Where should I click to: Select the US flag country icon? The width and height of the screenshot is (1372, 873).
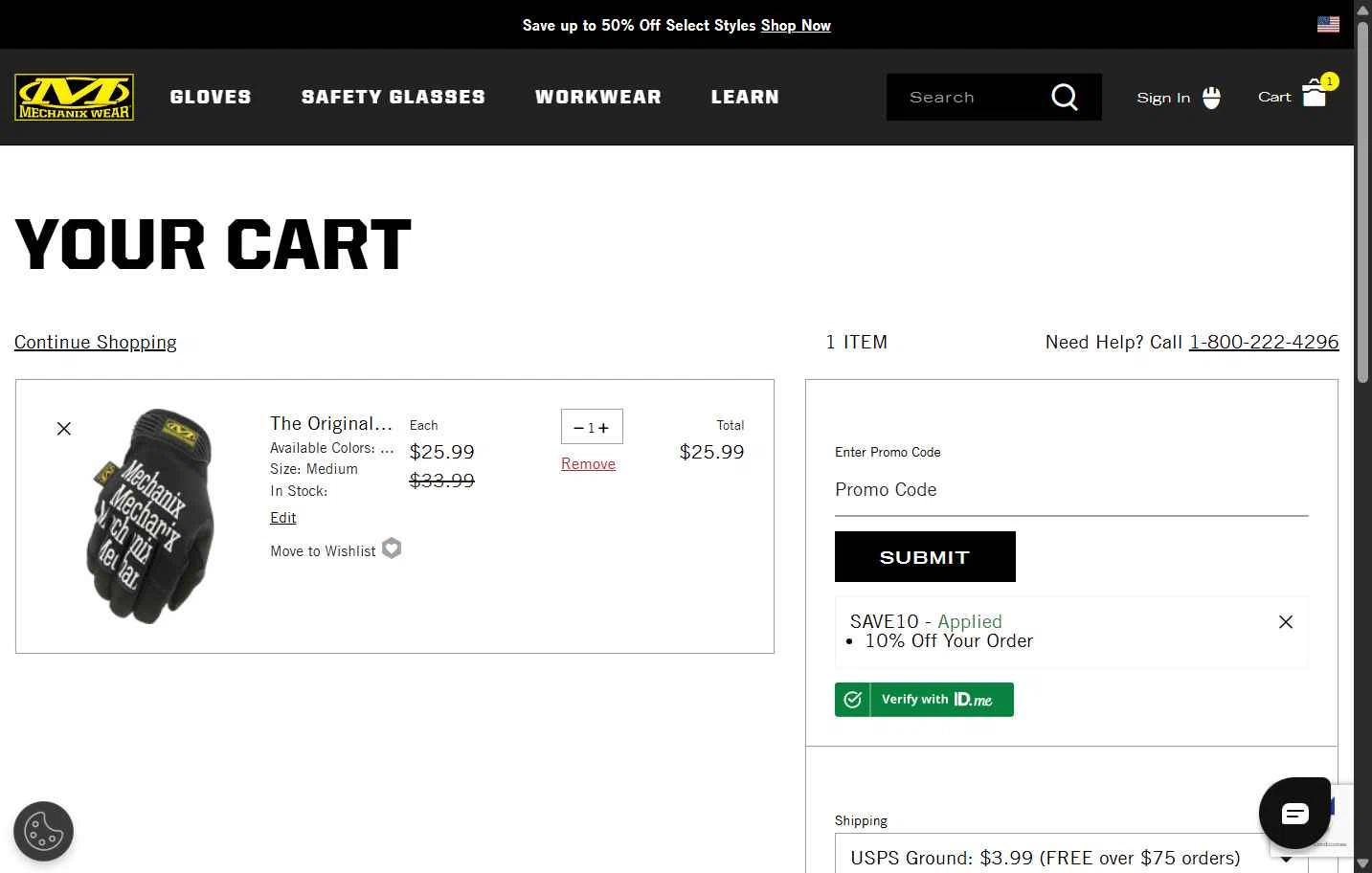point(1328,25)
